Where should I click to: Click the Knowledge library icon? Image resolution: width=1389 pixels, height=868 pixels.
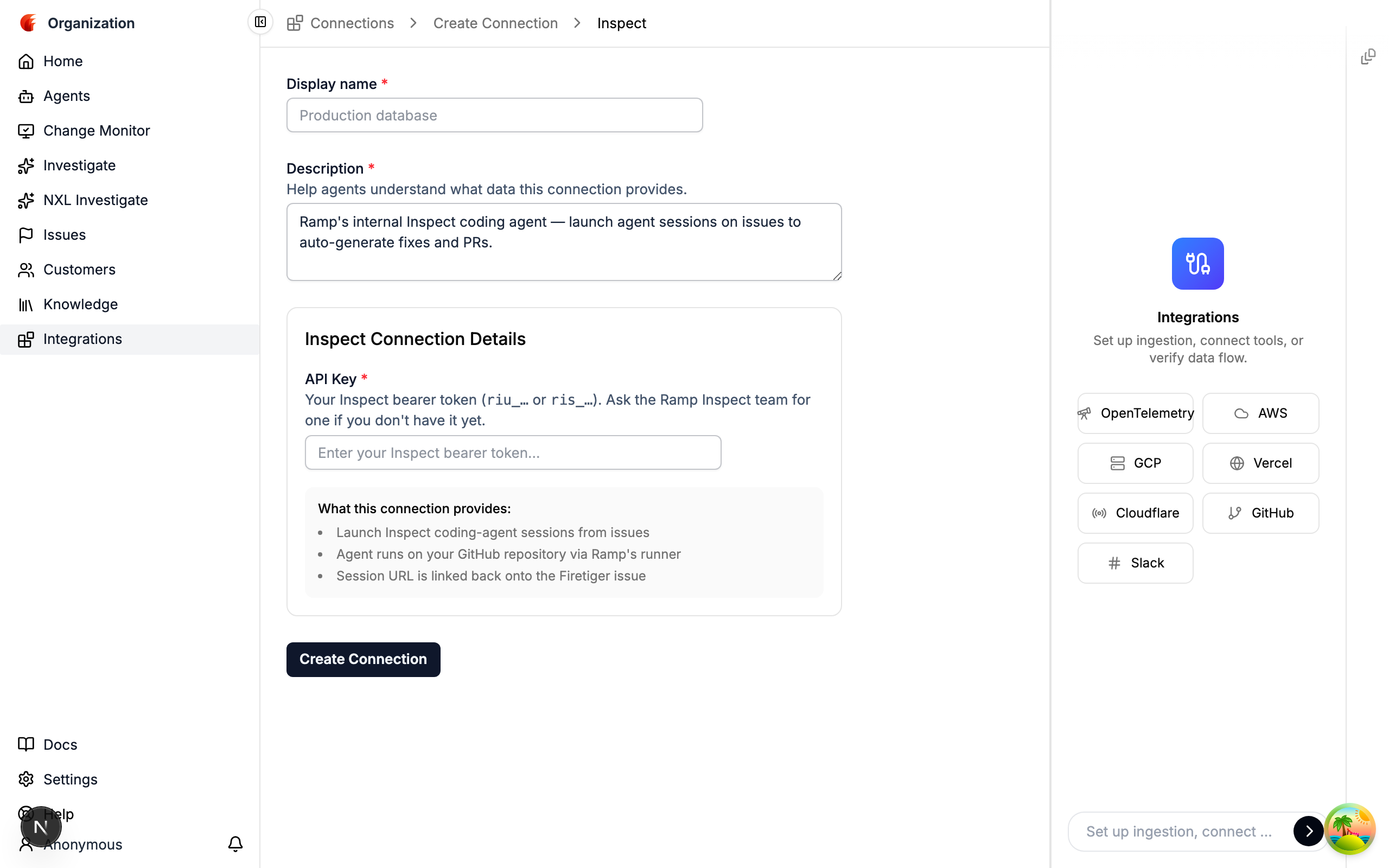(x=27, y=304)
